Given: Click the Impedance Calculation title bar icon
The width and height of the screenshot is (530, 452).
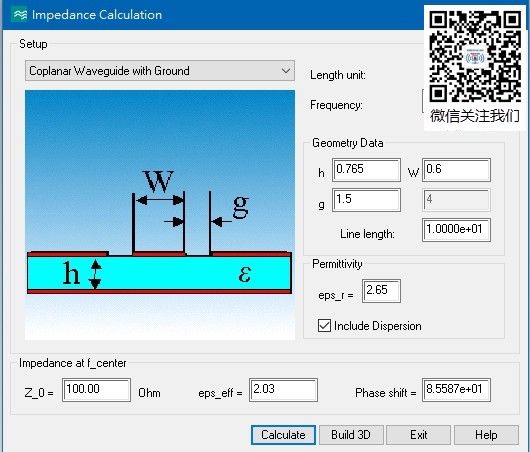Looking at the screenshot, I should (x=19, y=15).
